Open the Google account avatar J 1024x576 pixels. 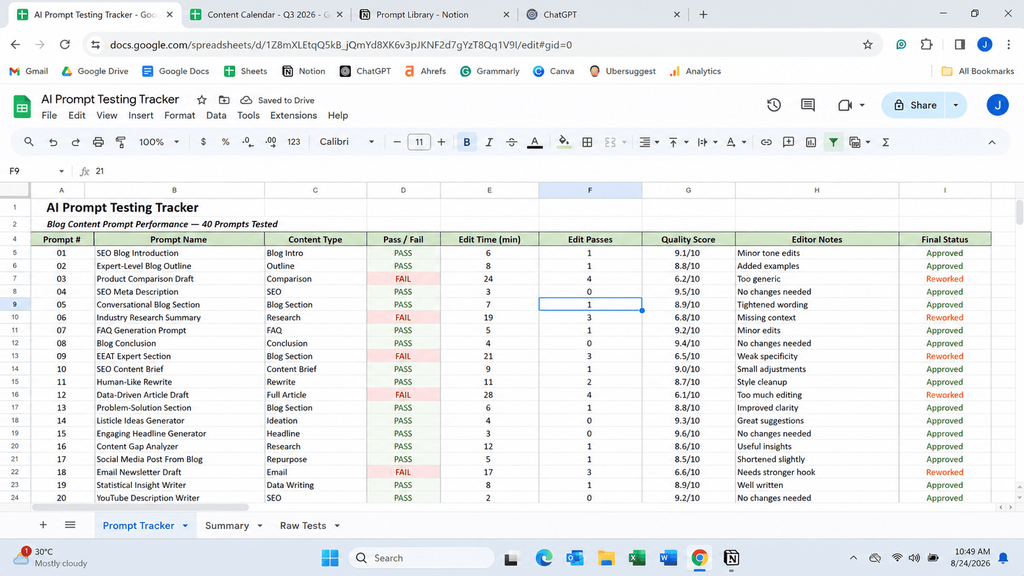[x=997, y=105]
